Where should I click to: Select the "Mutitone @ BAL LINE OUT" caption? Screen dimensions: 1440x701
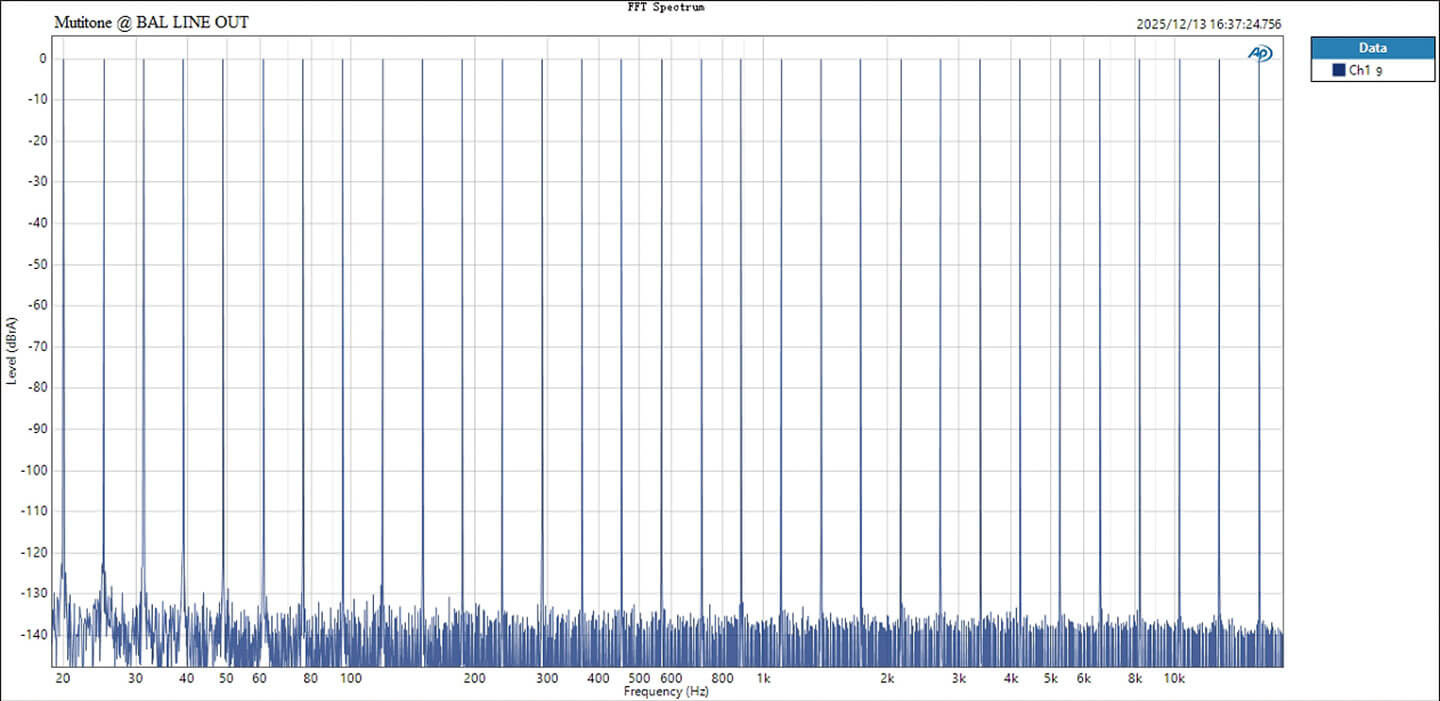click(151, 21)
